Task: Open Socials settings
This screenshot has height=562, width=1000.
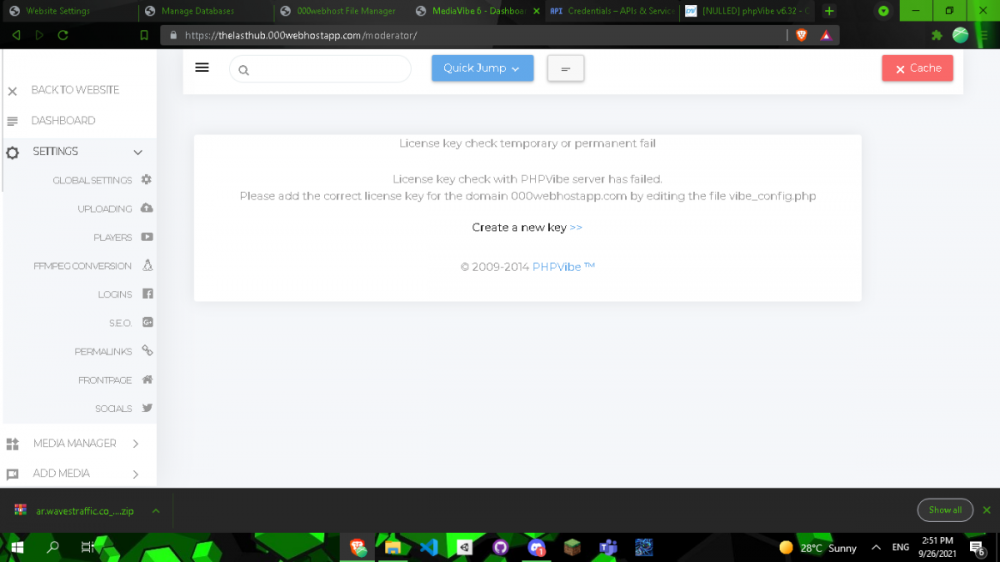Action: click(114, 409)
